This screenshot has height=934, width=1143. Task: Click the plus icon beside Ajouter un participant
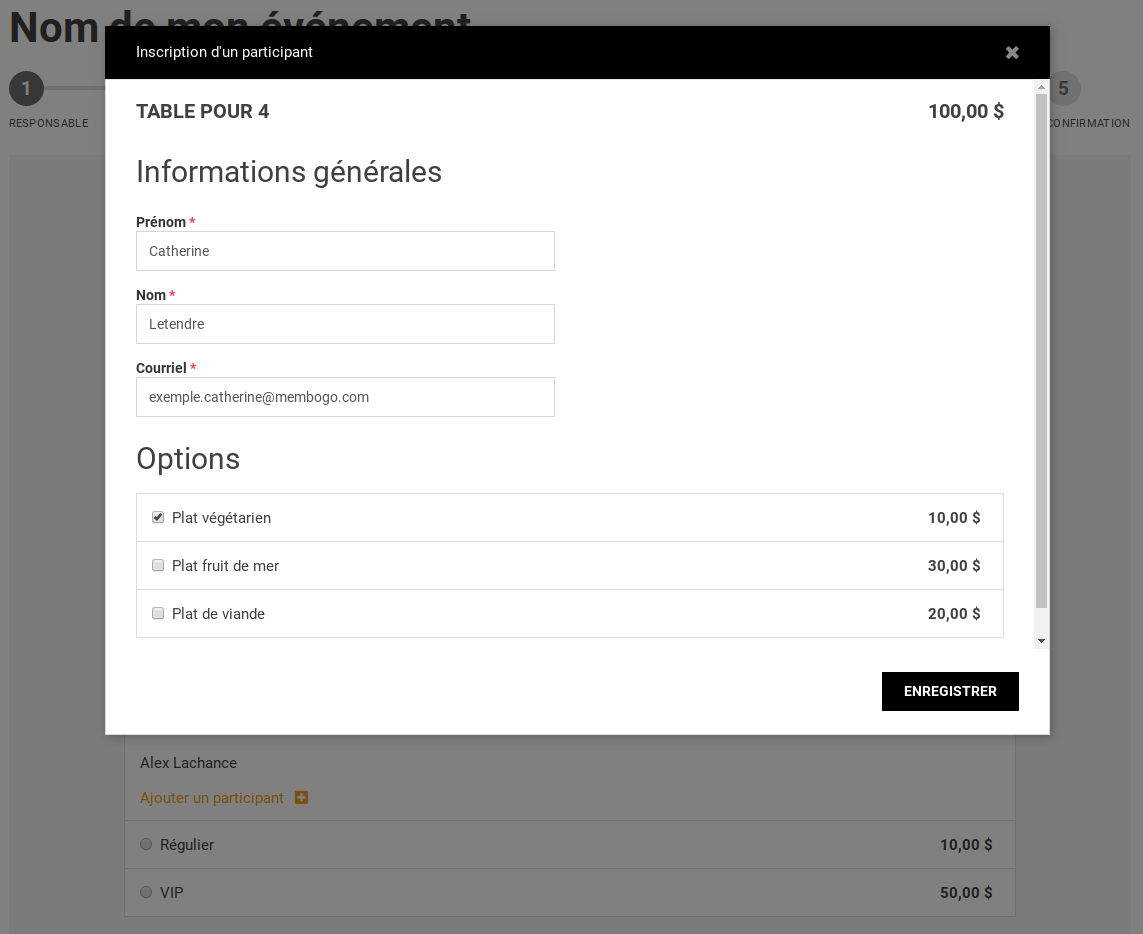(301, 798)
